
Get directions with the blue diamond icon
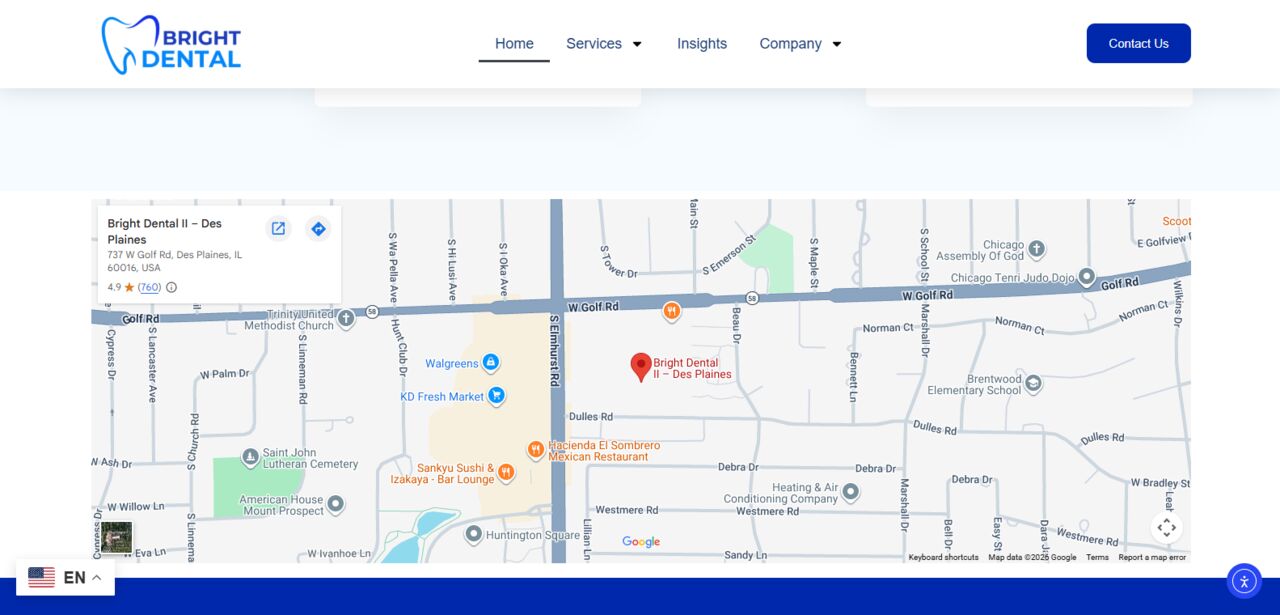[318, 229]
